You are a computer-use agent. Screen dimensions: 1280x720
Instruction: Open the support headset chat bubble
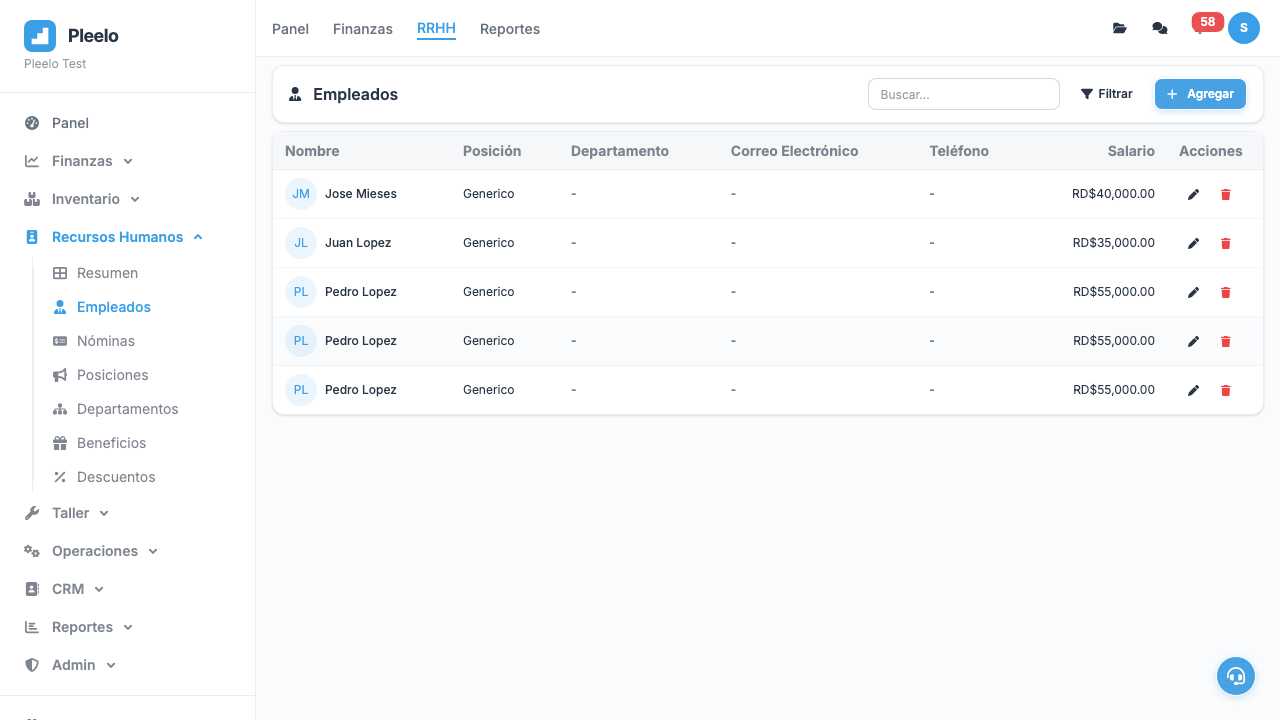click(1235, 676)
